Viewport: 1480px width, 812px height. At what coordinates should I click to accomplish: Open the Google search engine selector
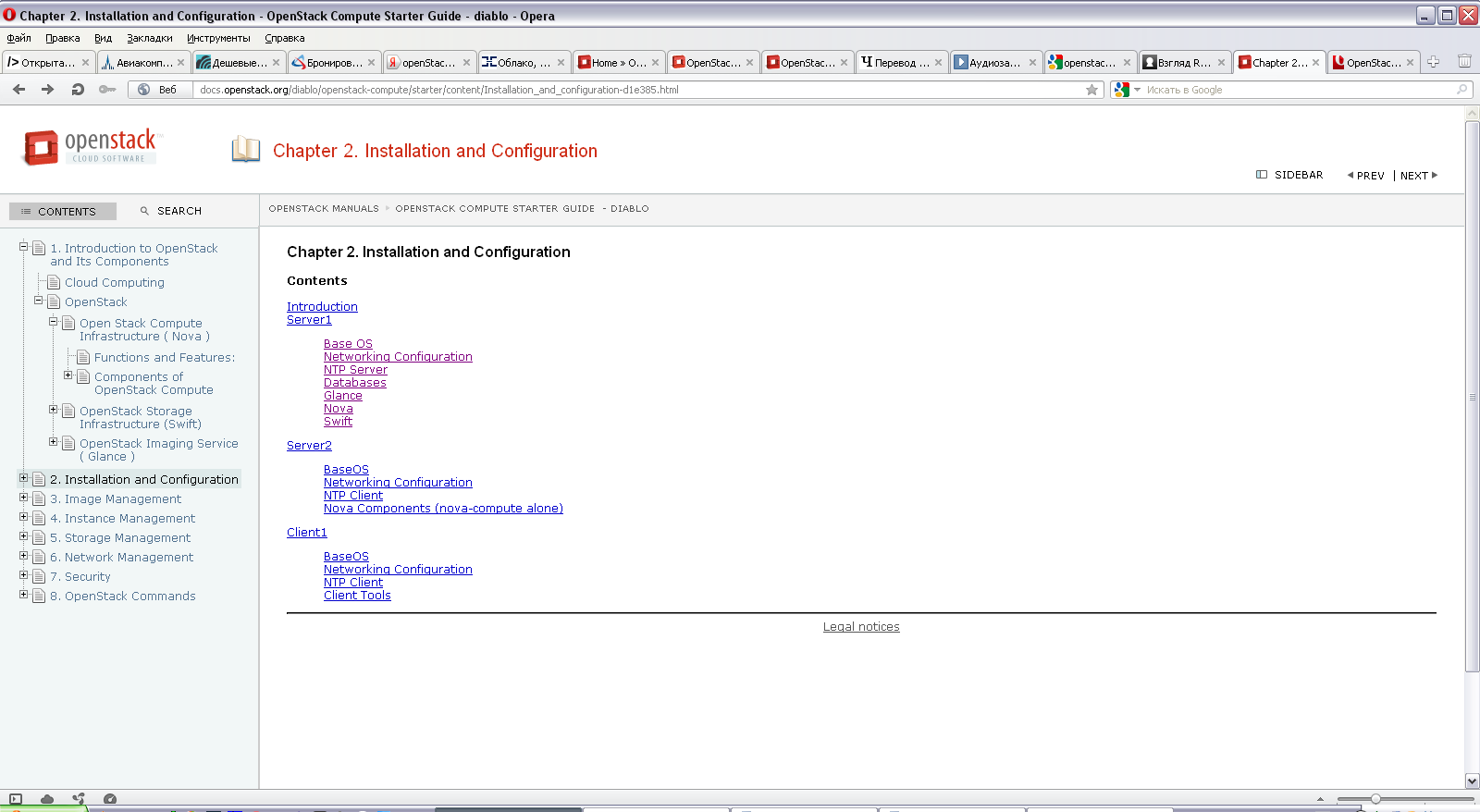point(1128,90)
